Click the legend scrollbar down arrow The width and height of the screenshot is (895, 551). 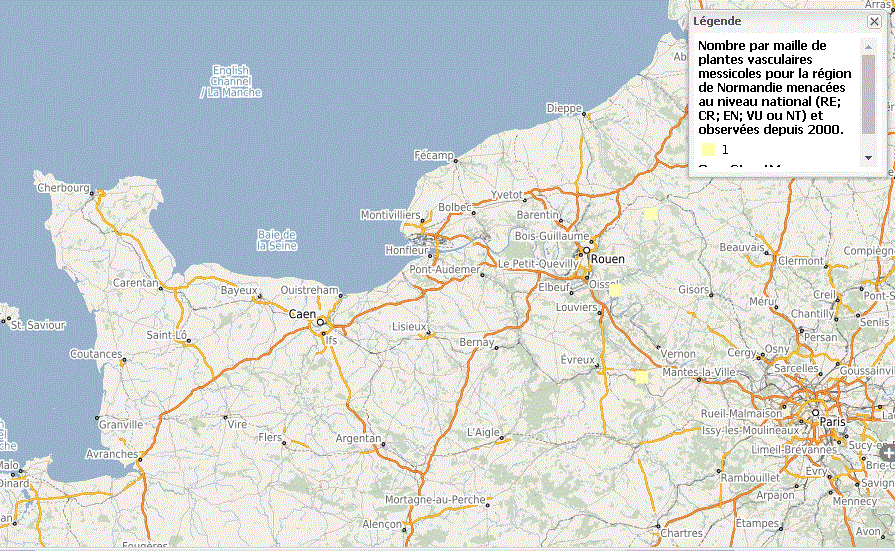coord(868,157)
